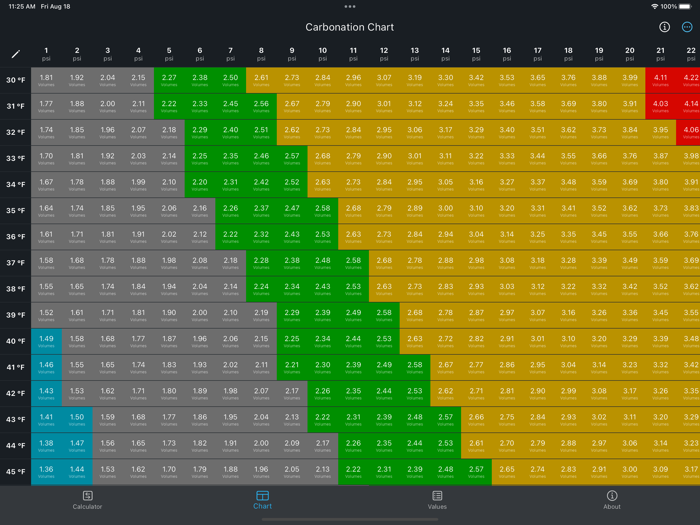The height and width of the screenshot is (525, 700).
Task: Tap the Wi-Fi status icon
Action: [x=655, y=7]
